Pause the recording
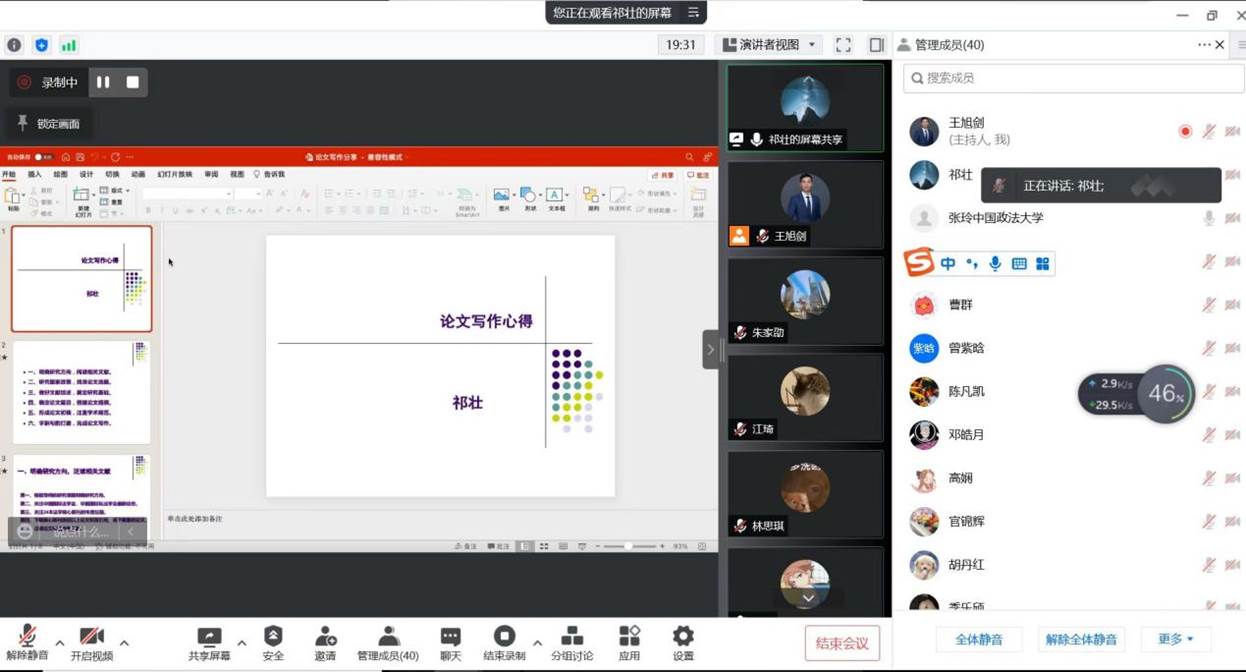 103,82
